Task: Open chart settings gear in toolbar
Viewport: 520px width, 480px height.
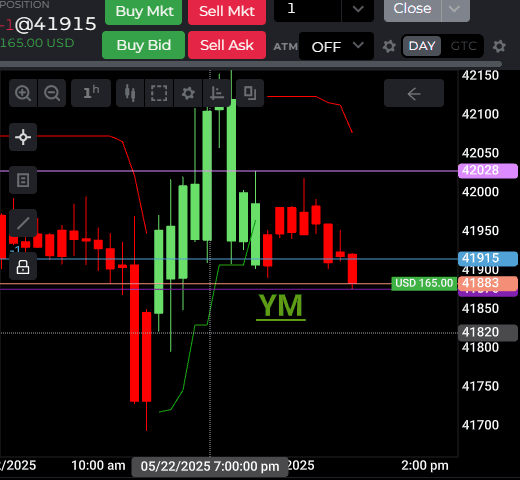Action: (188, 93)
